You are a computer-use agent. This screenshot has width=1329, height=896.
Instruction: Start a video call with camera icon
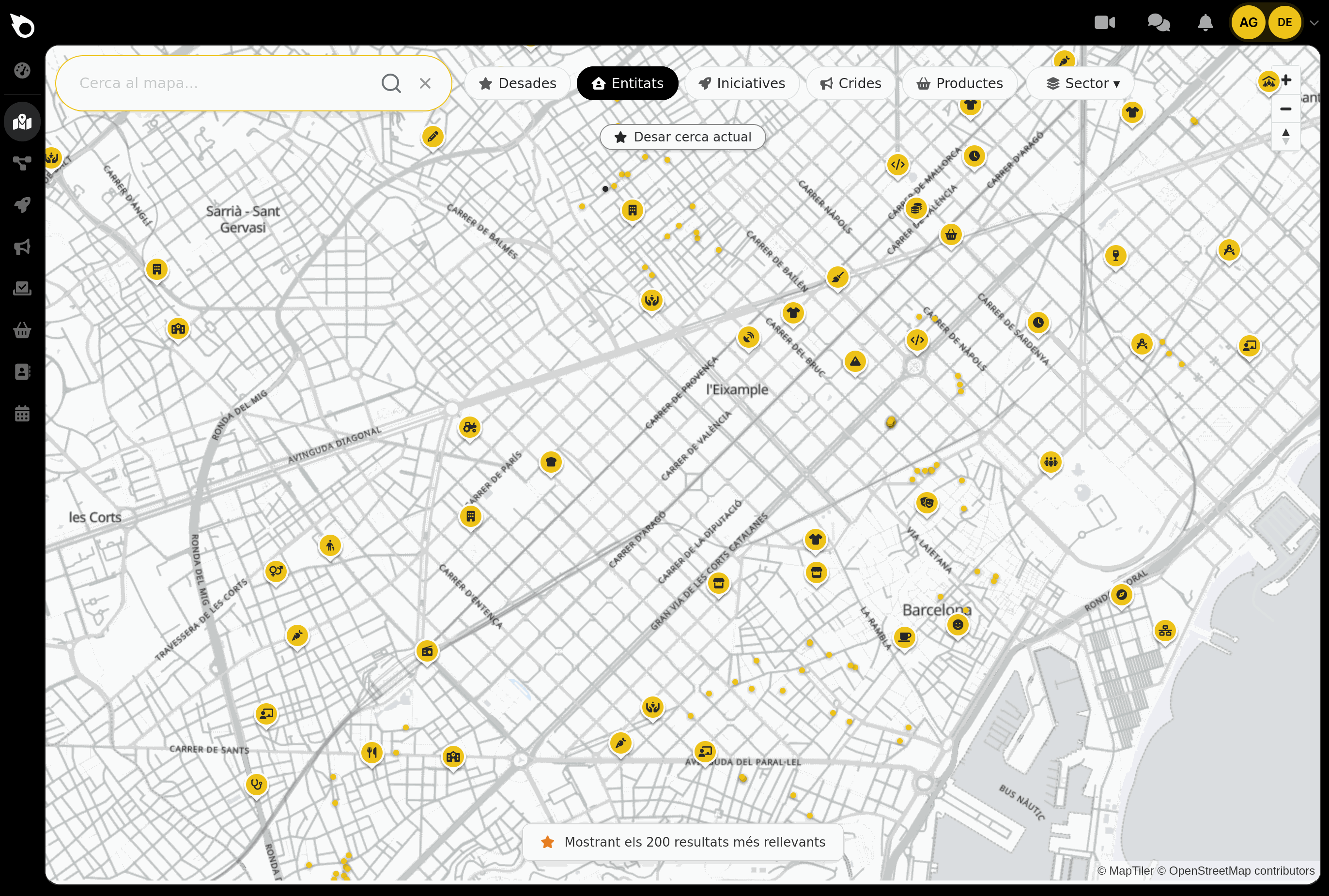pos(1104,22)
